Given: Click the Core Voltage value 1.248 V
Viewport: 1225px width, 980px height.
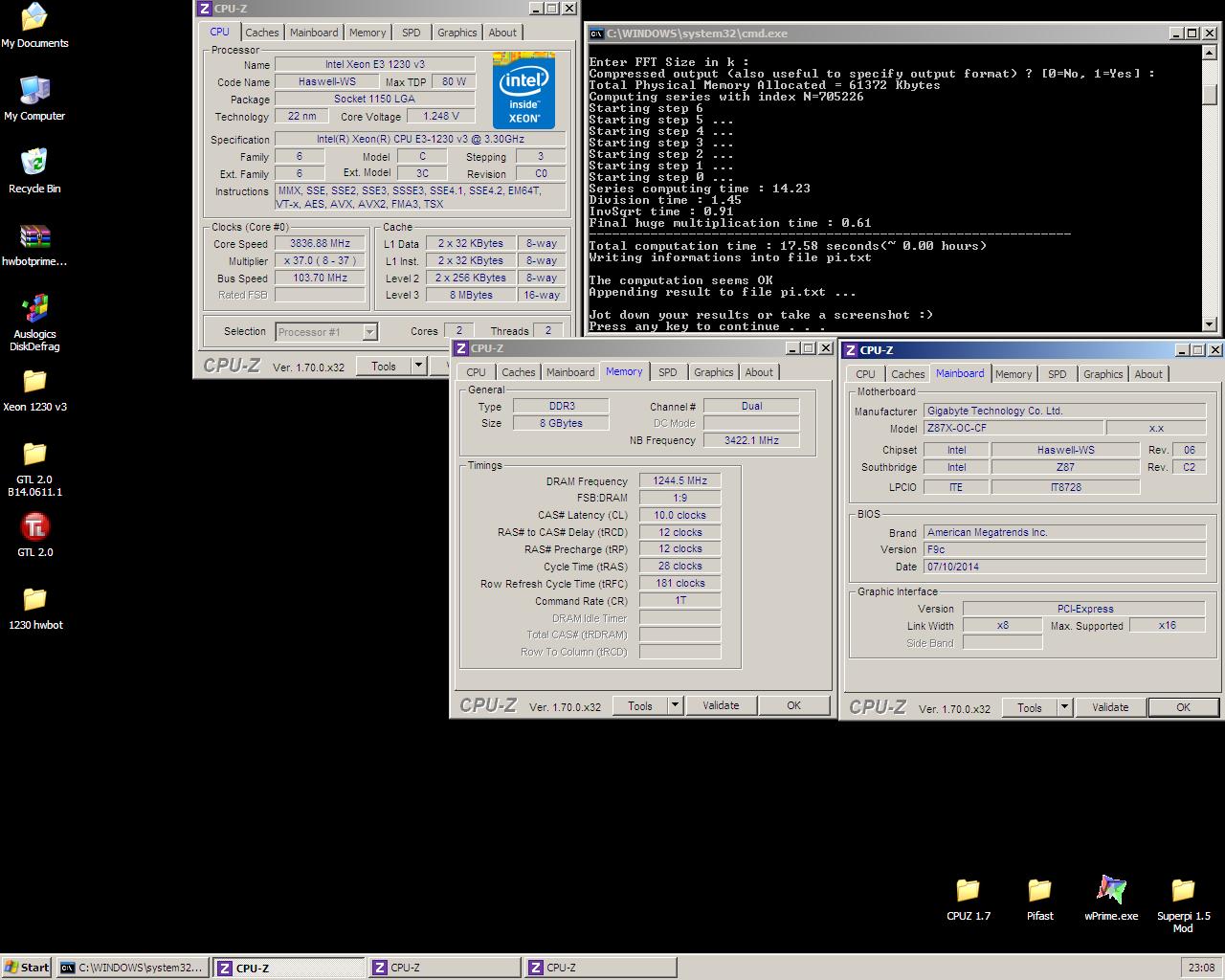Looking at the screenshot, I should [x=440, y=116].
